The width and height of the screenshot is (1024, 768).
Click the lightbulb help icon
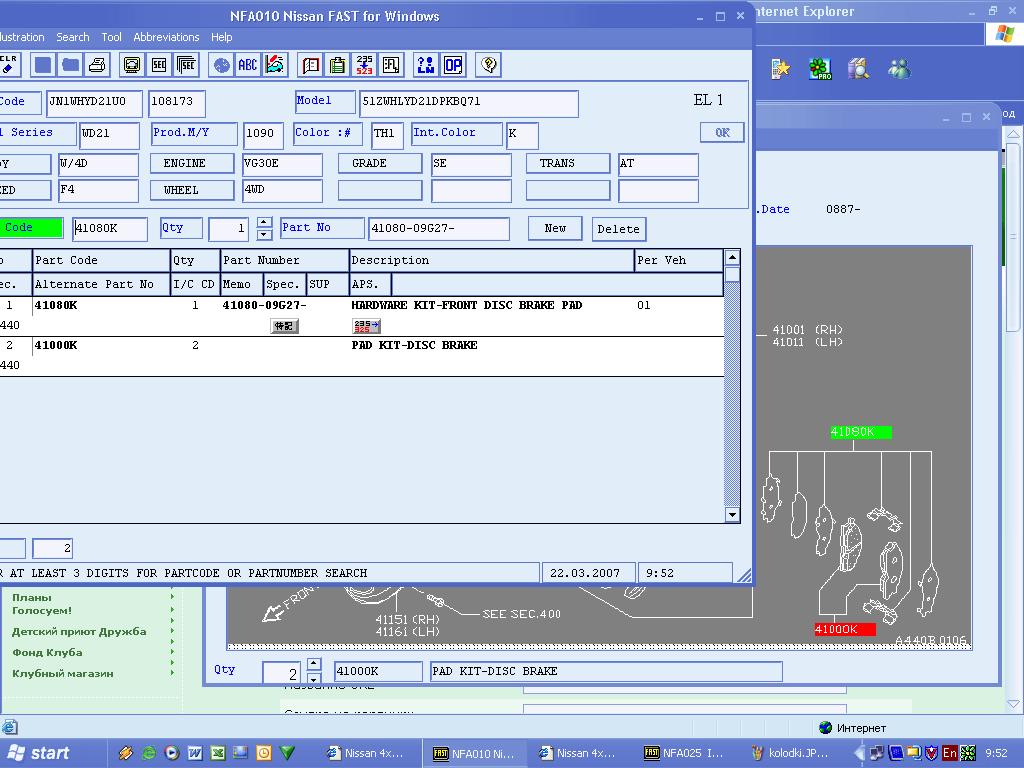[488, 65]
